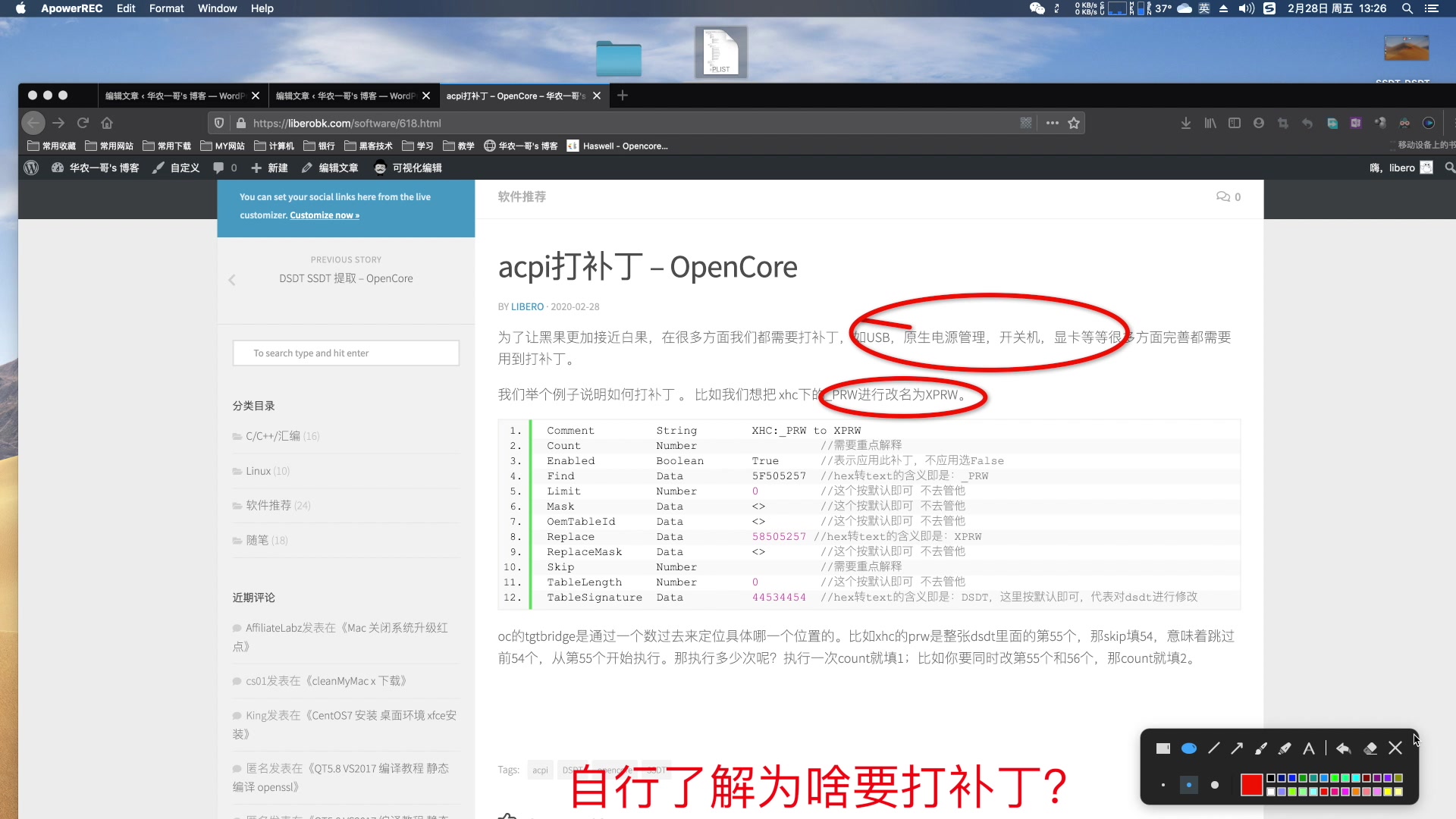Open the Linux category link
Image resolution: width=1456 pixels, height=819 pixels.
tap(258, 471)
